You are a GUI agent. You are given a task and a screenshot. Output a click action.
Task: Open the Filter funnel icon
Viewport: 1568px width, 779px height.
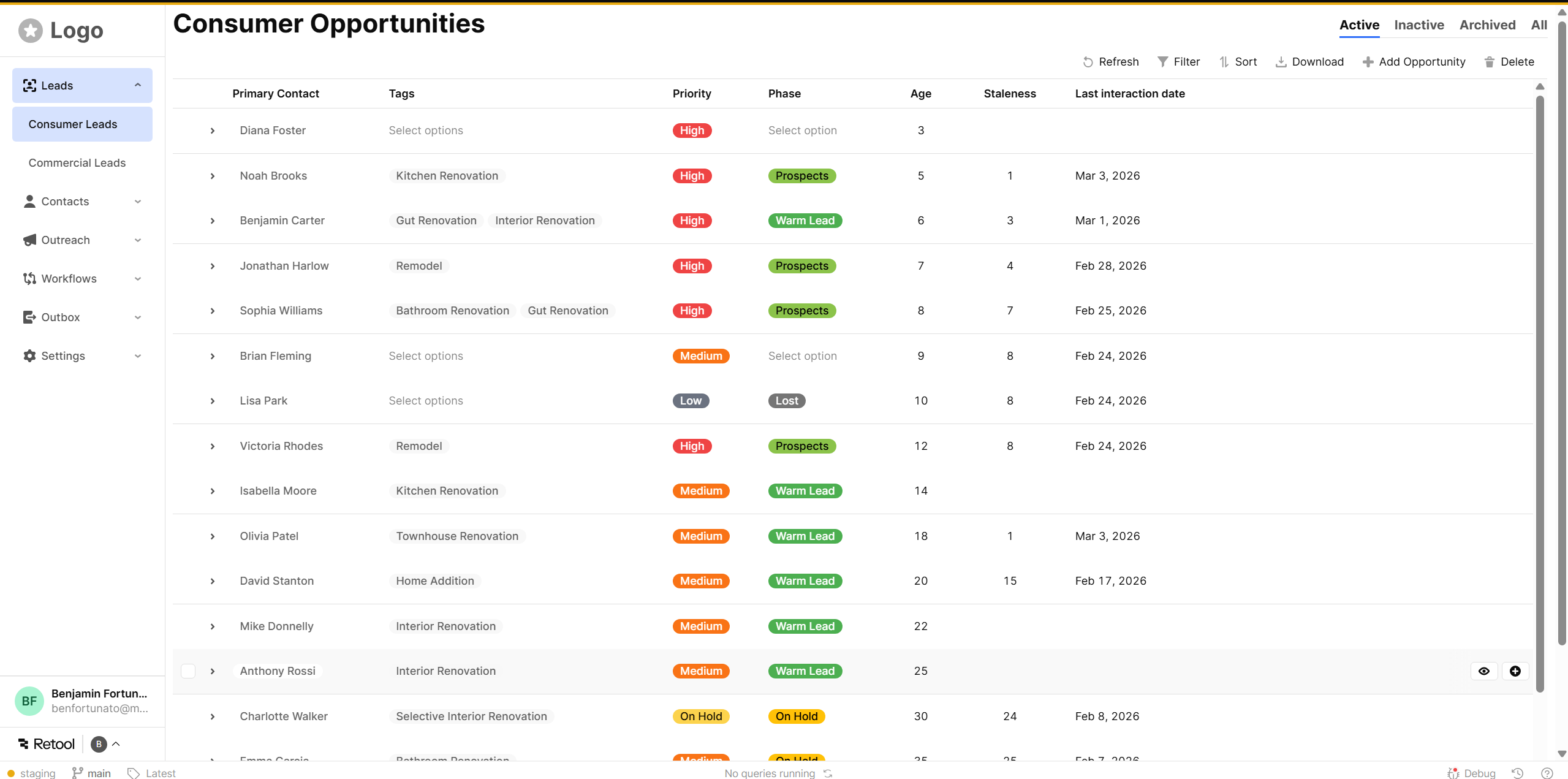1162,62
